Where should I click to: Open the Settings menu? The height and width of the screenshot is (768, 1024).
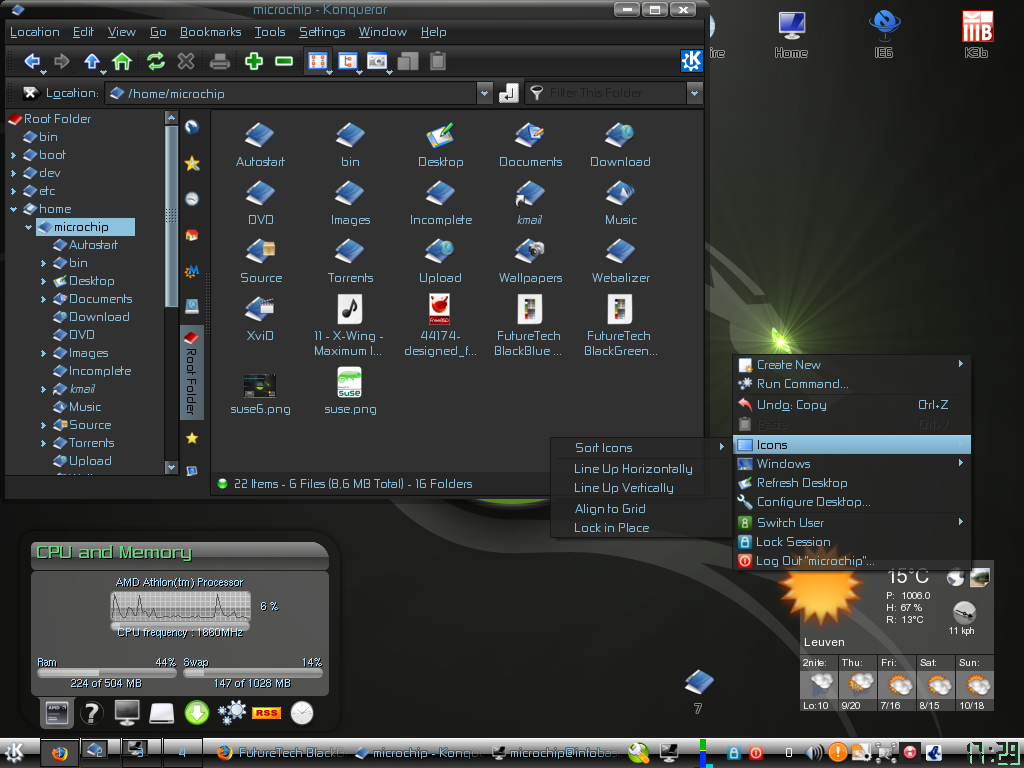click(x=322, y=32)
